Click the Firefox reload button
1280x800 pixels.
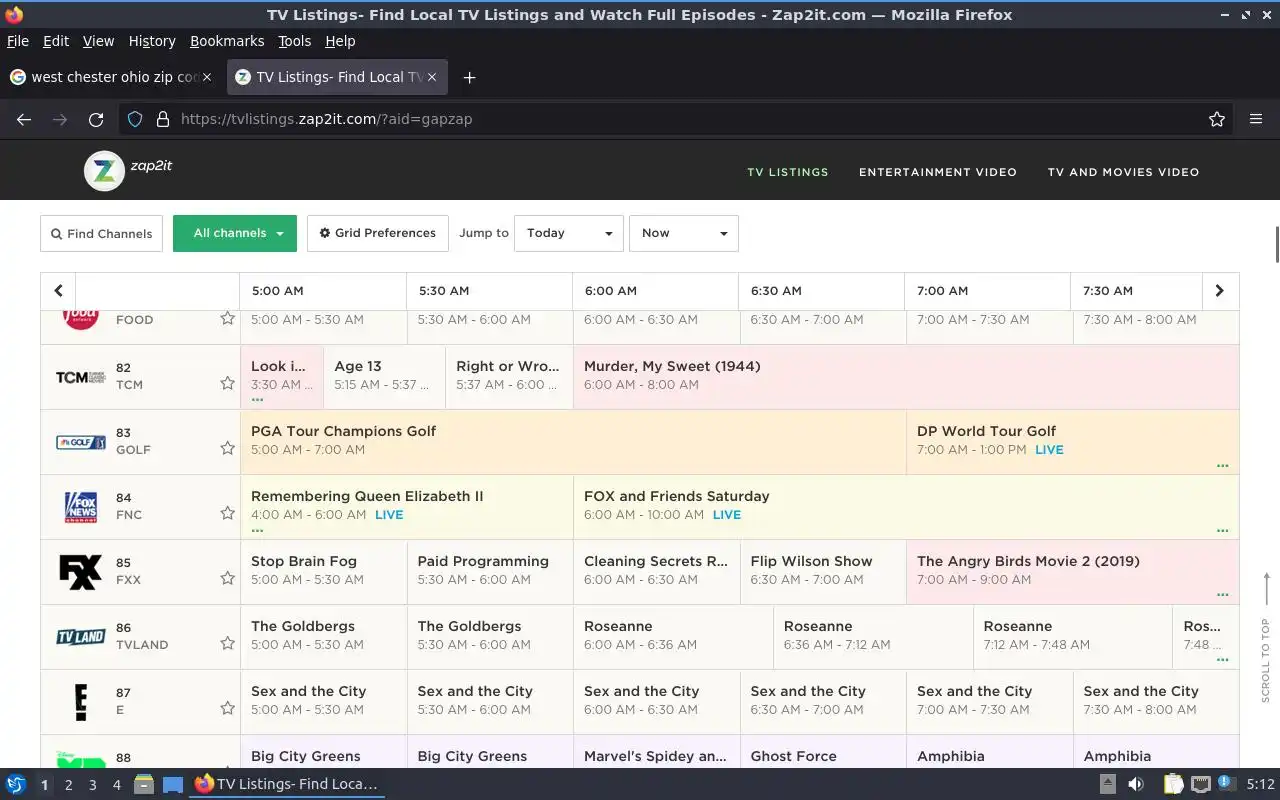point(96,119)
